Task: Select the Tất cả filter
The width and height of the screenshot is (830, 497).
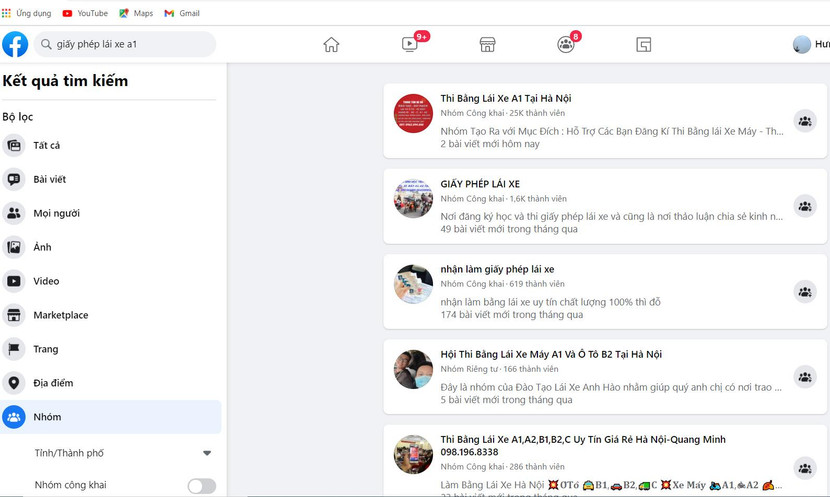Action: (x=46, y=145)
